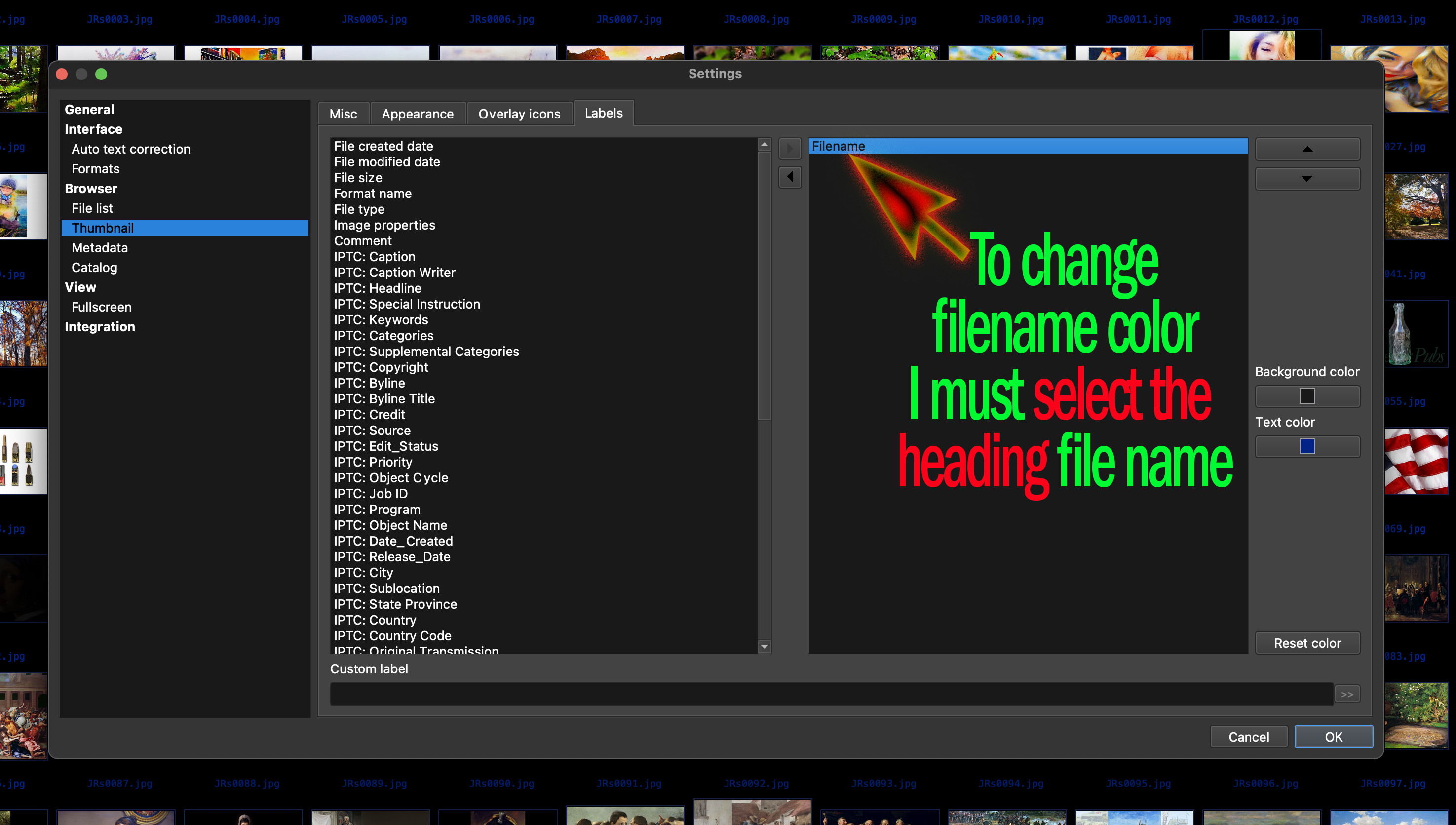Open the Background color swatch
This screenshot has height=825, width=1456.
1307,396
